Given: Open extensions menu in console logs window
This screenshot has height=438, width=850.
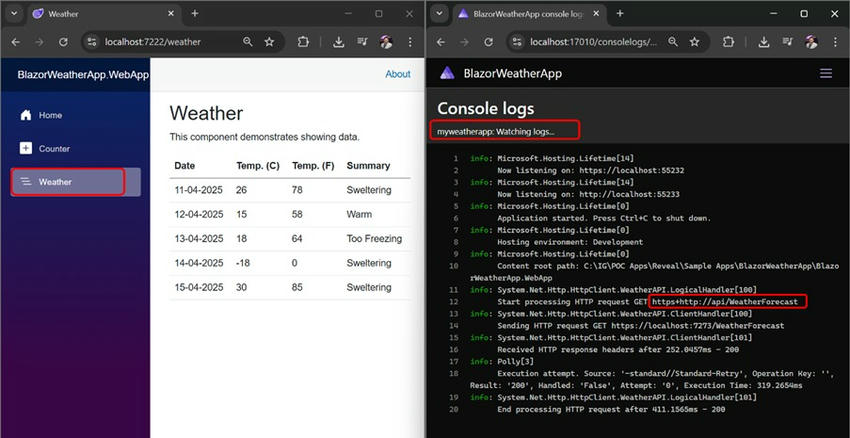Looking at the screenshot, I should (x=729, y=42).
